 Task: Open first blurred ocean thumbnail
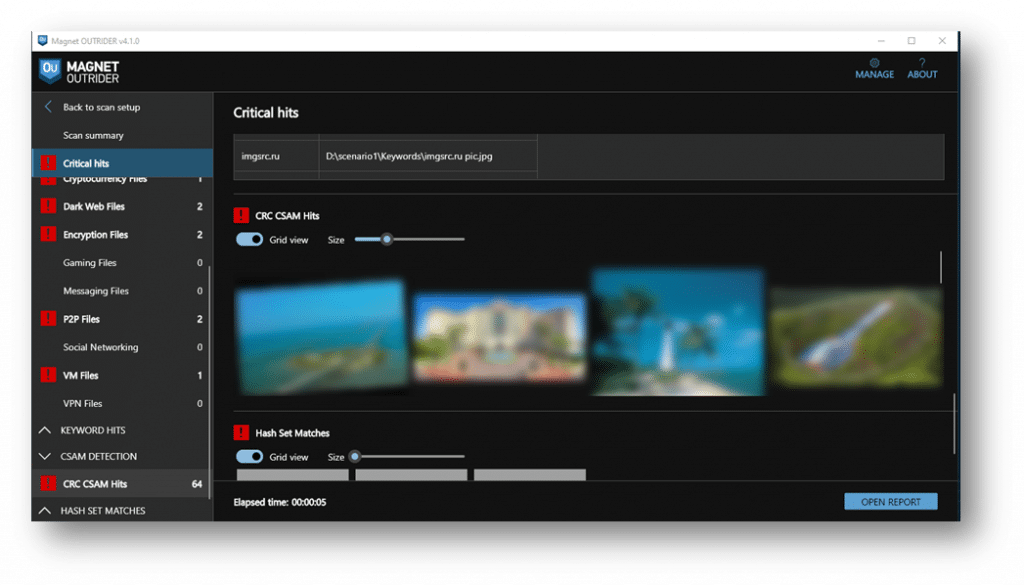click(x=321, y=336)
